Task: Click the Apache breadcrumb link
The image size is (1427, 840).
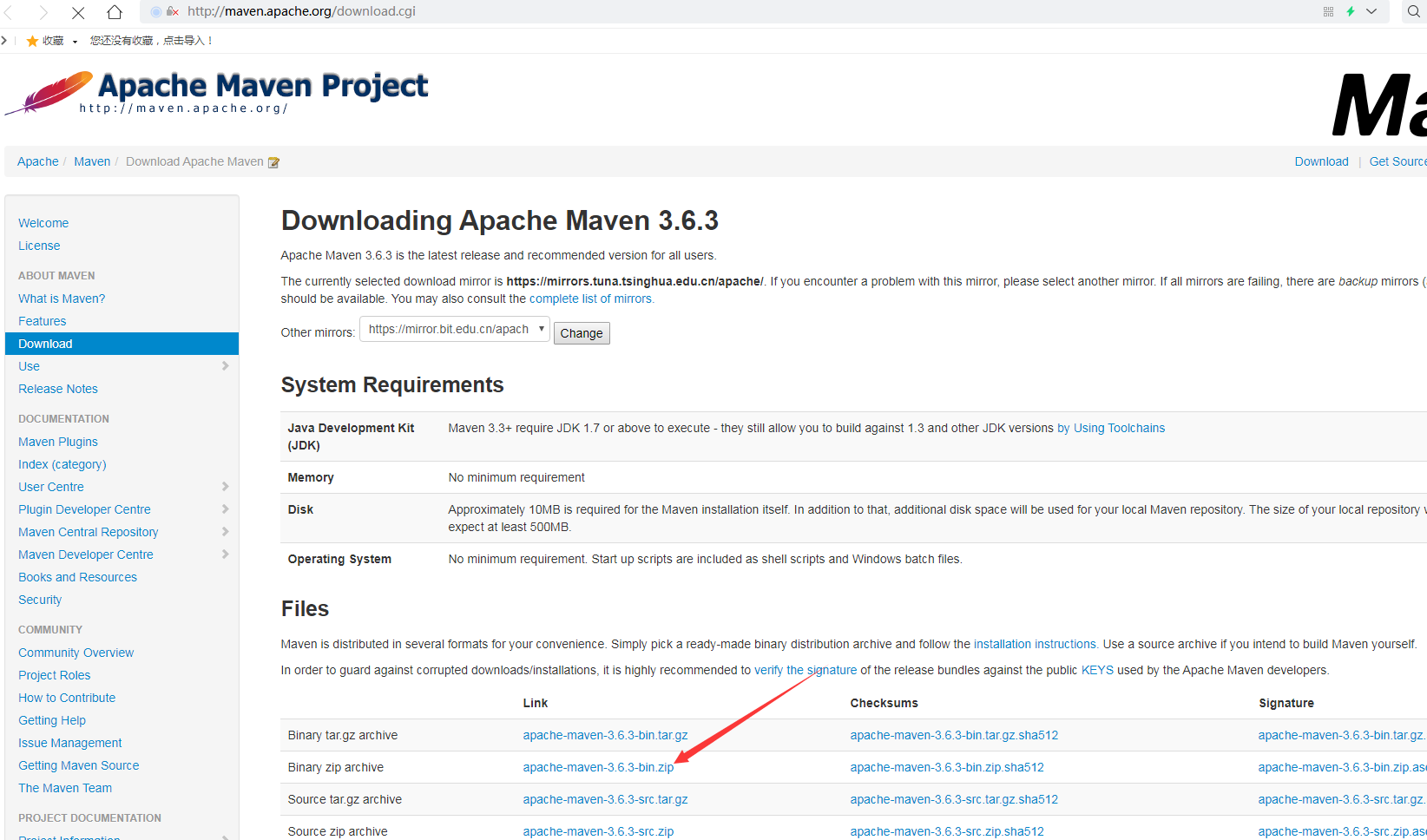Action: click(x=38, y=161)
